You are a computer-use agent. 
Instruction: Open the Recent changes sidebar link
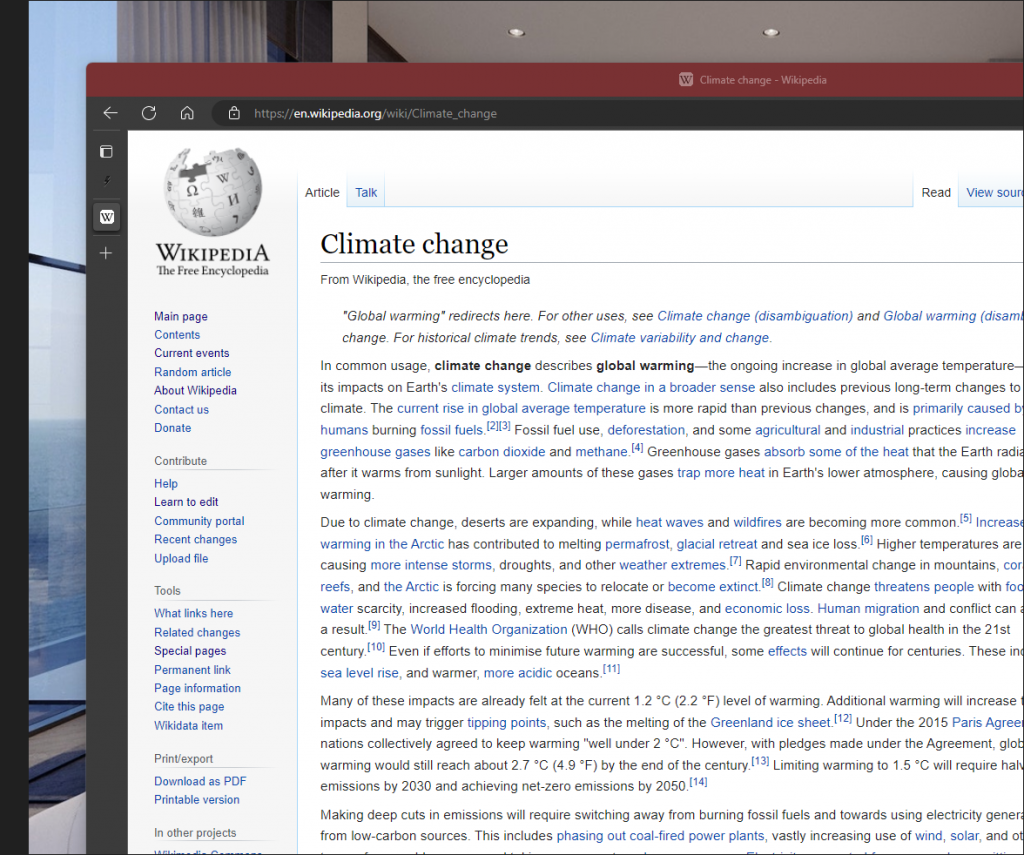pos(195,539)
